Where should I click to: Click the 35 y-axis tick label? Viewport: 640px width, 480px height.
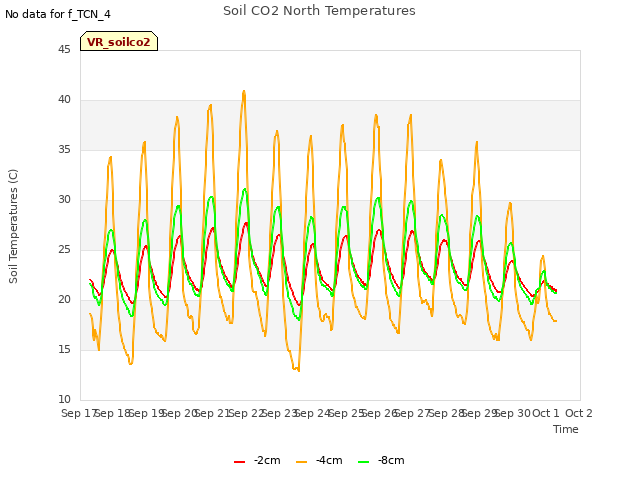[64, 150]
